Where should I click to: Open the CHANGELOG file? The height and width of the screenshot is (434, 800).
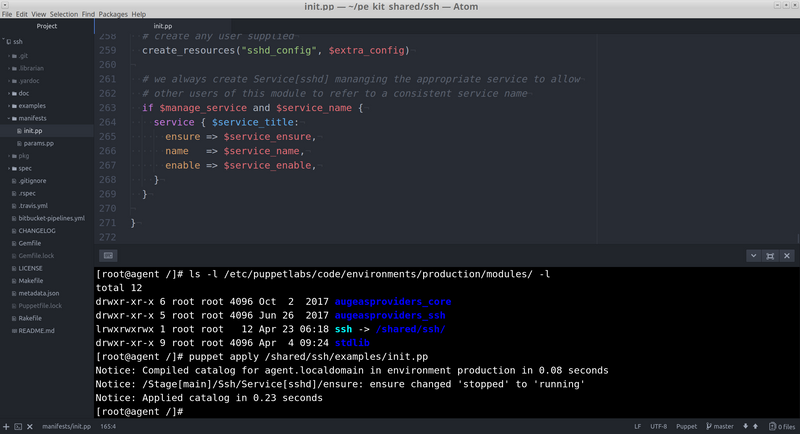37,231
